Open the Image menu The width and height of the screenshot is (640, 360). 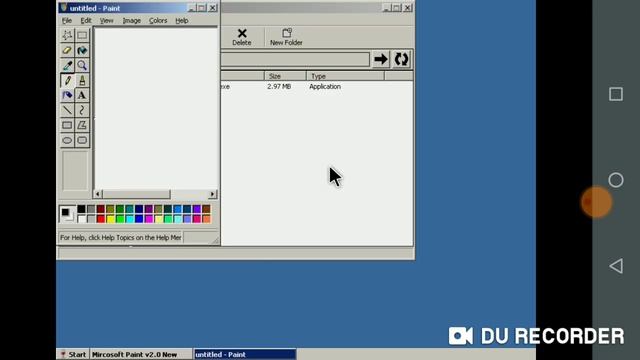131,20
